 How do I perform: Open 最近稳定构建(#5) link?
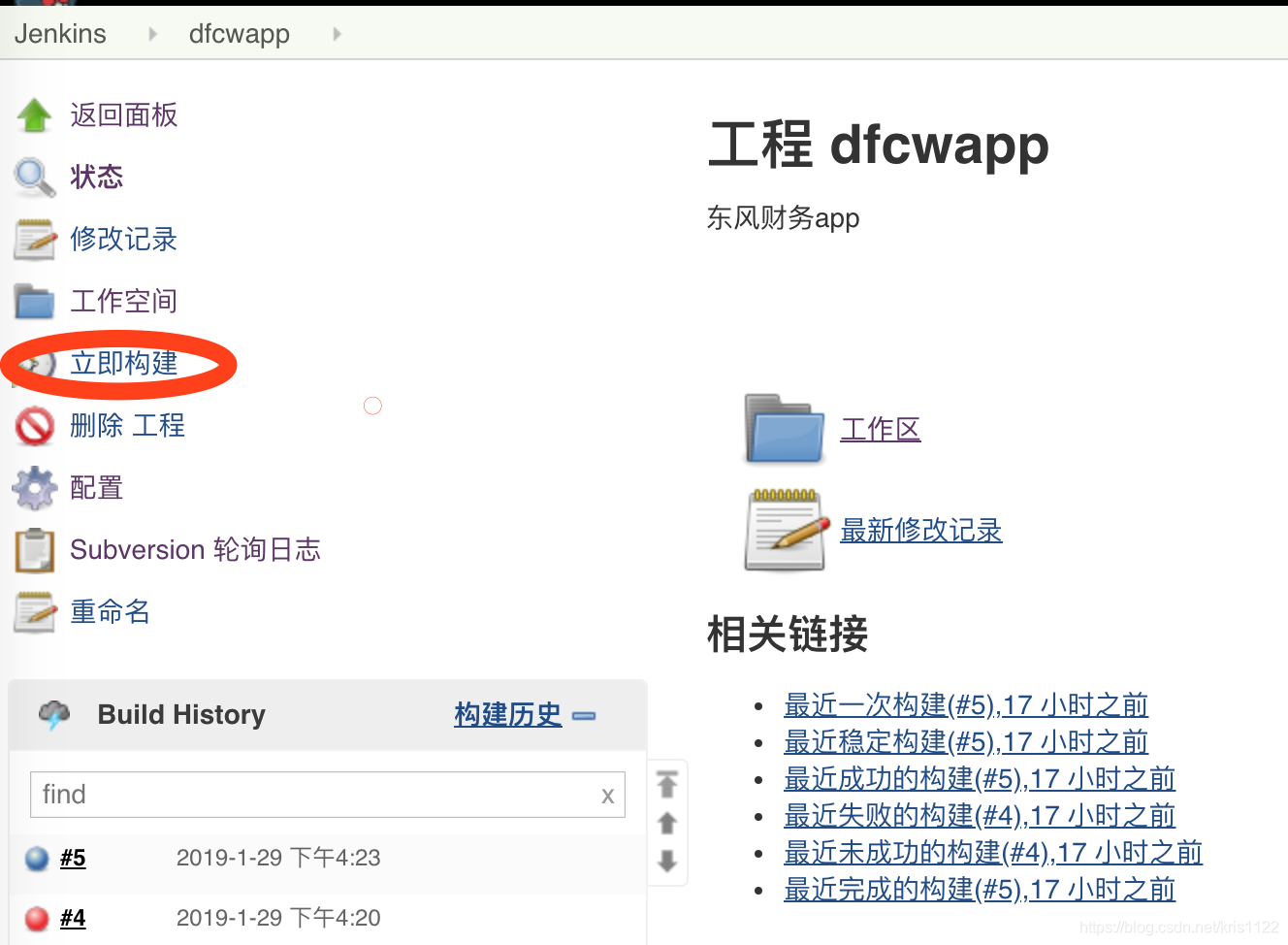click(x=966, y=742)
